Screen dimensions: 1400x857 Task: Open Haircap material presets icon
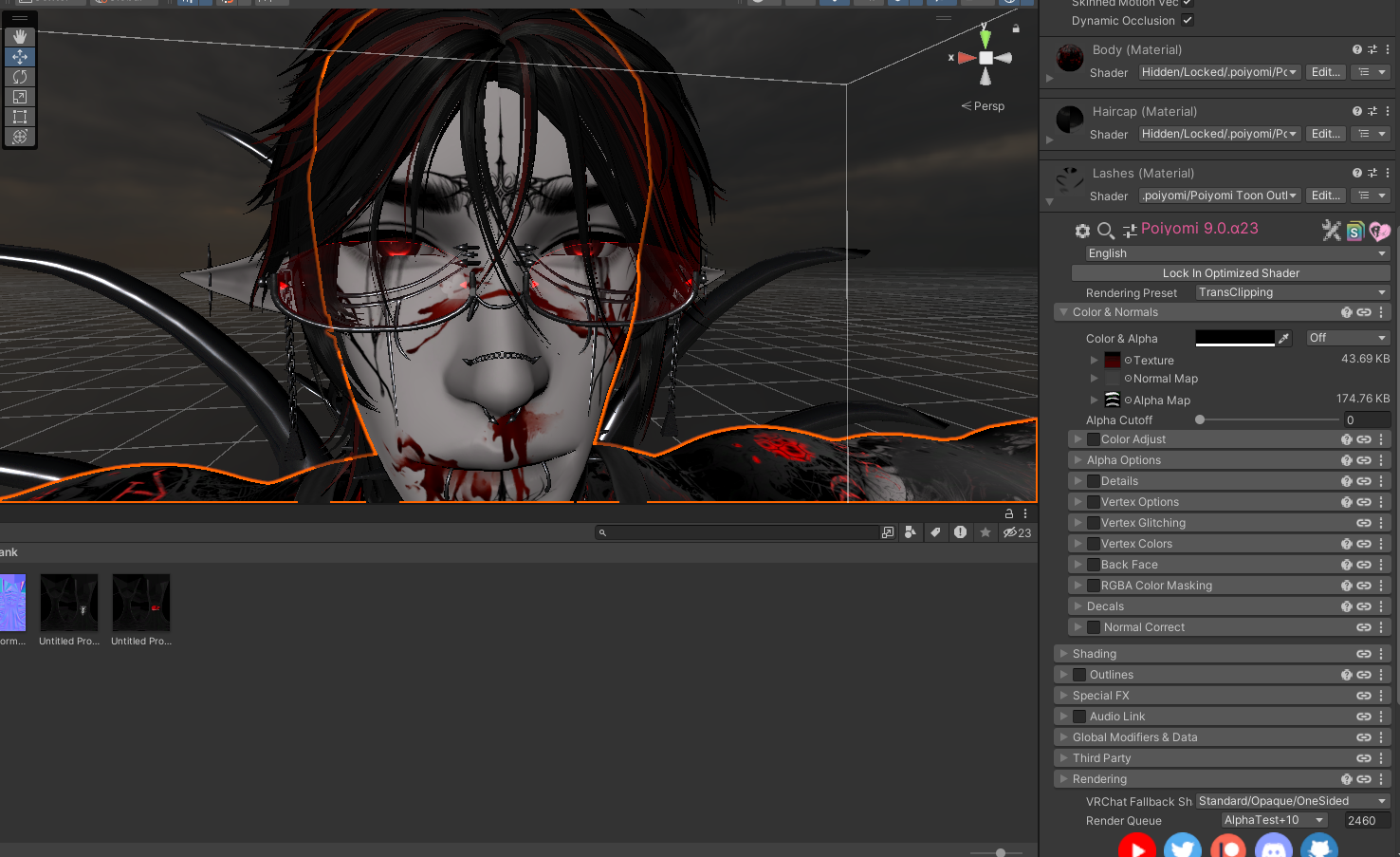pyautogui.click(x=1372, y=111)
